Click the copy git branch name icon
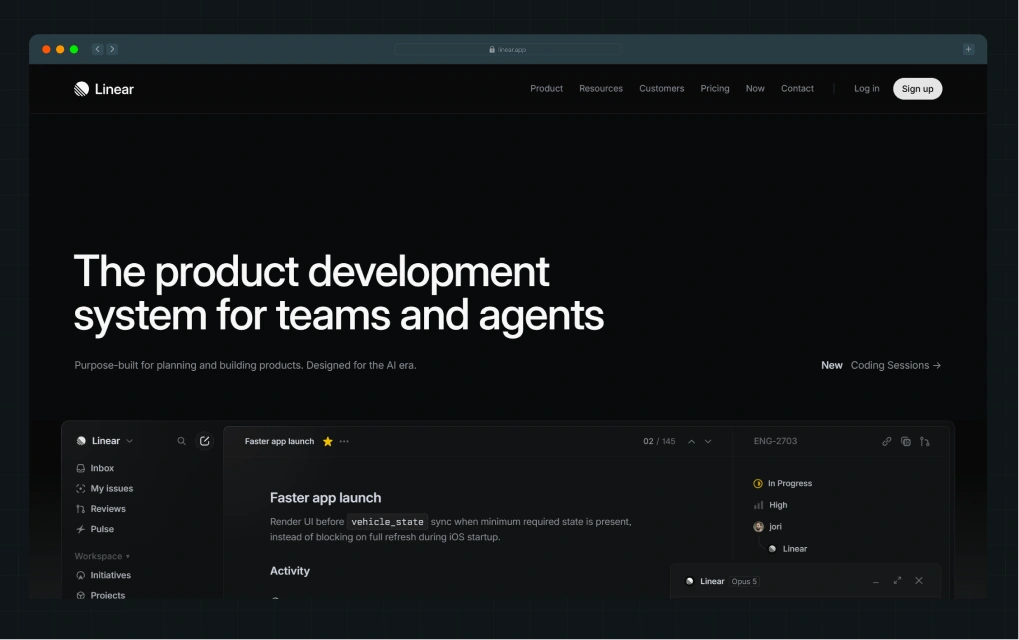 coord(924,441)
